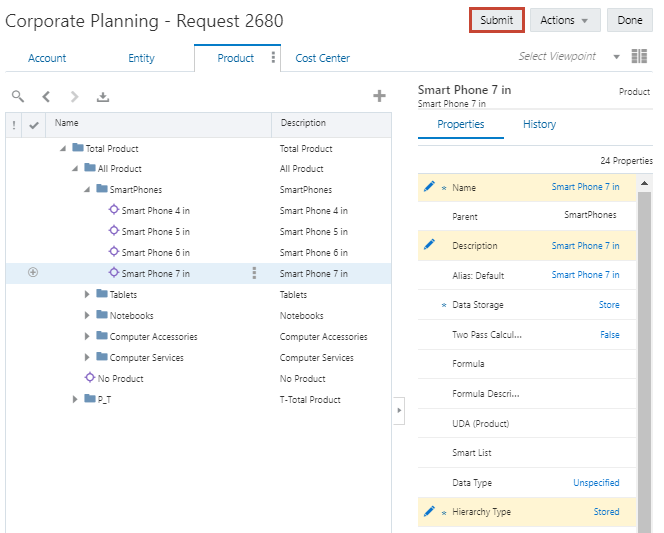Click Alias Default value Smart Phone 7 in
This screenshot has width=664, height=533.
pyautogui.click(x=585, y=275)
